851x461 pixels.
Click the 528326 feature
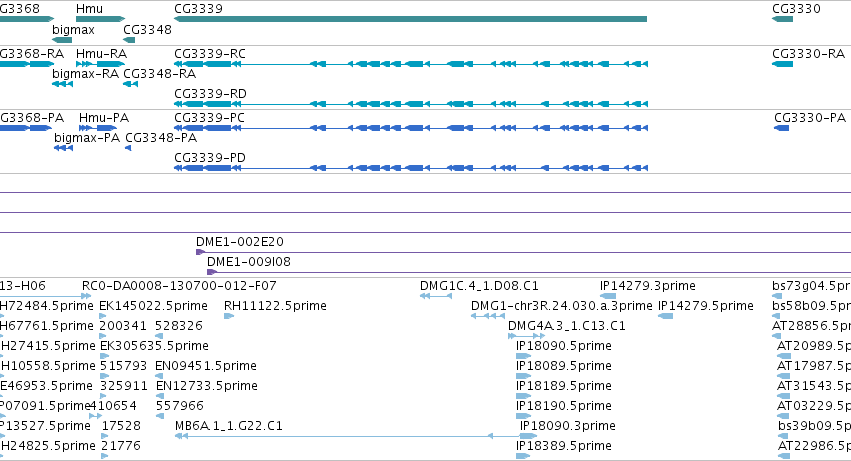[159, 336]
